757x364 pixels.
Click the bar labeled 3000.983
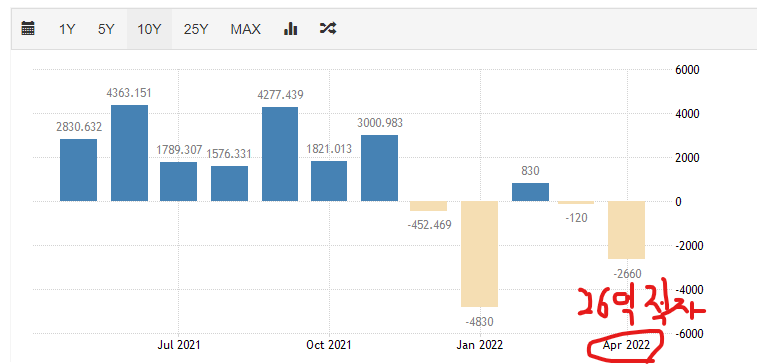point(379,168)
